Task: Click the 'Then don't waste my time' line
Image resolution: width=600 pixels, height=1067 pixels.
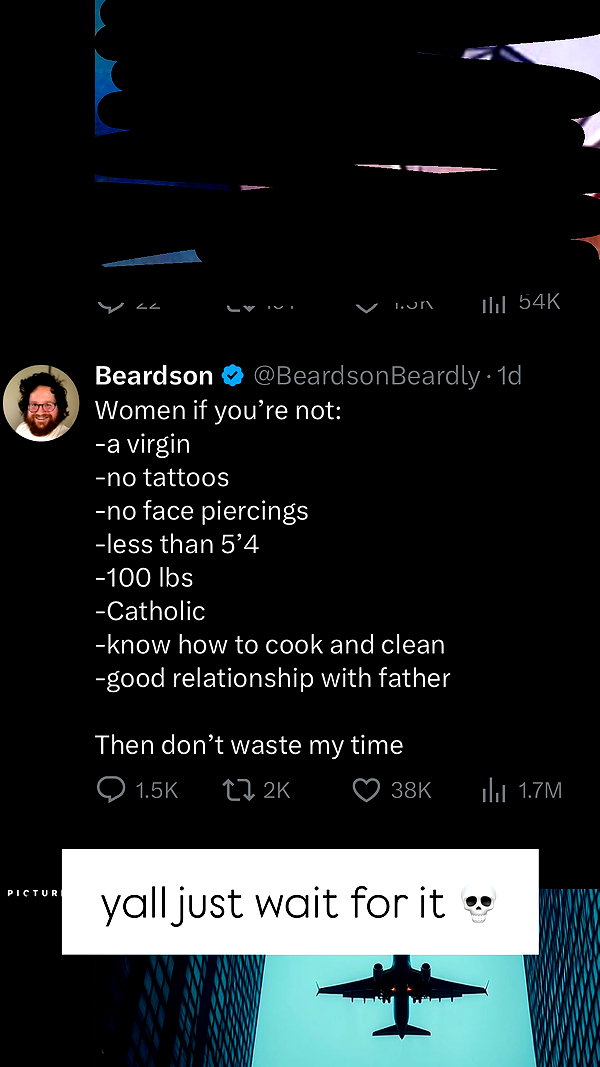Action: pyautogui.click(x=249, y=745)
